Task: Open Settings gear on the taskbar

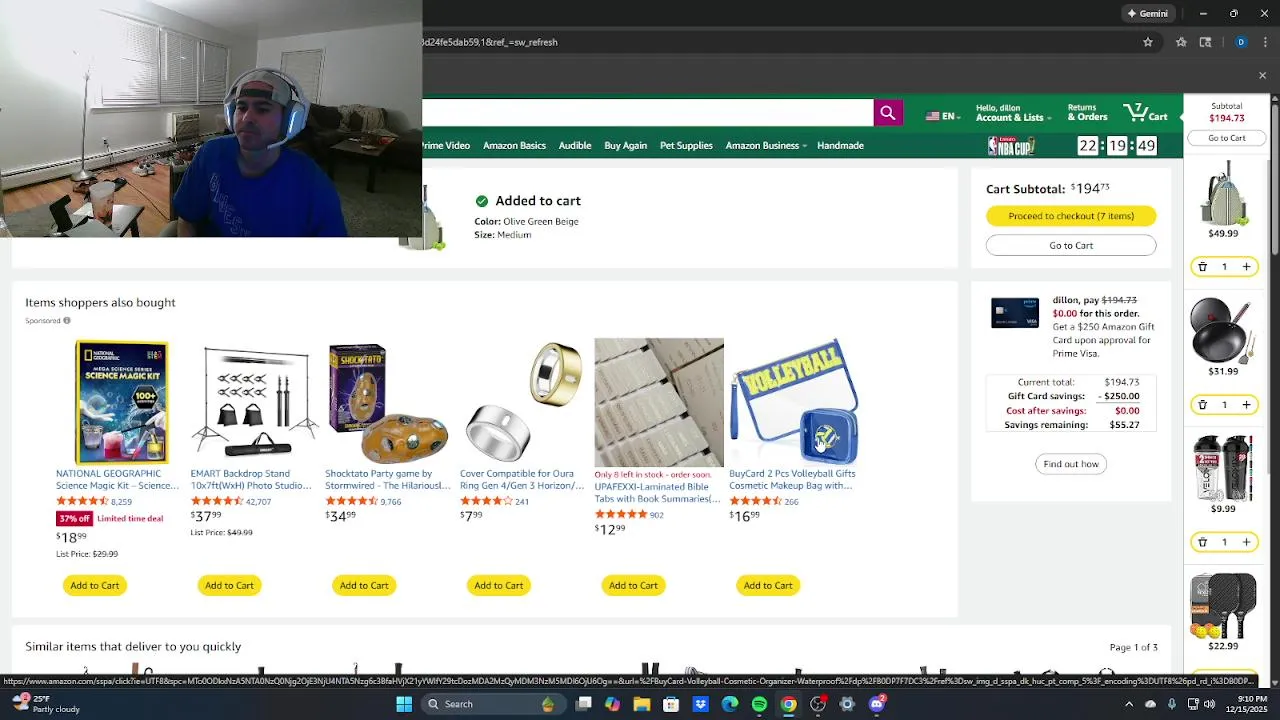Action: coord(847,704)
